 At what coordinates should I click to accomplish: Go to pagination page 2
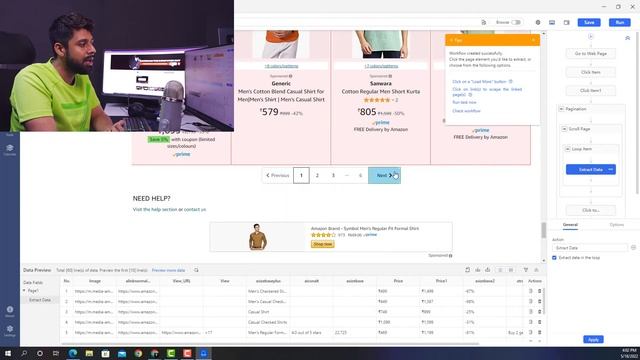pos(317,176)
